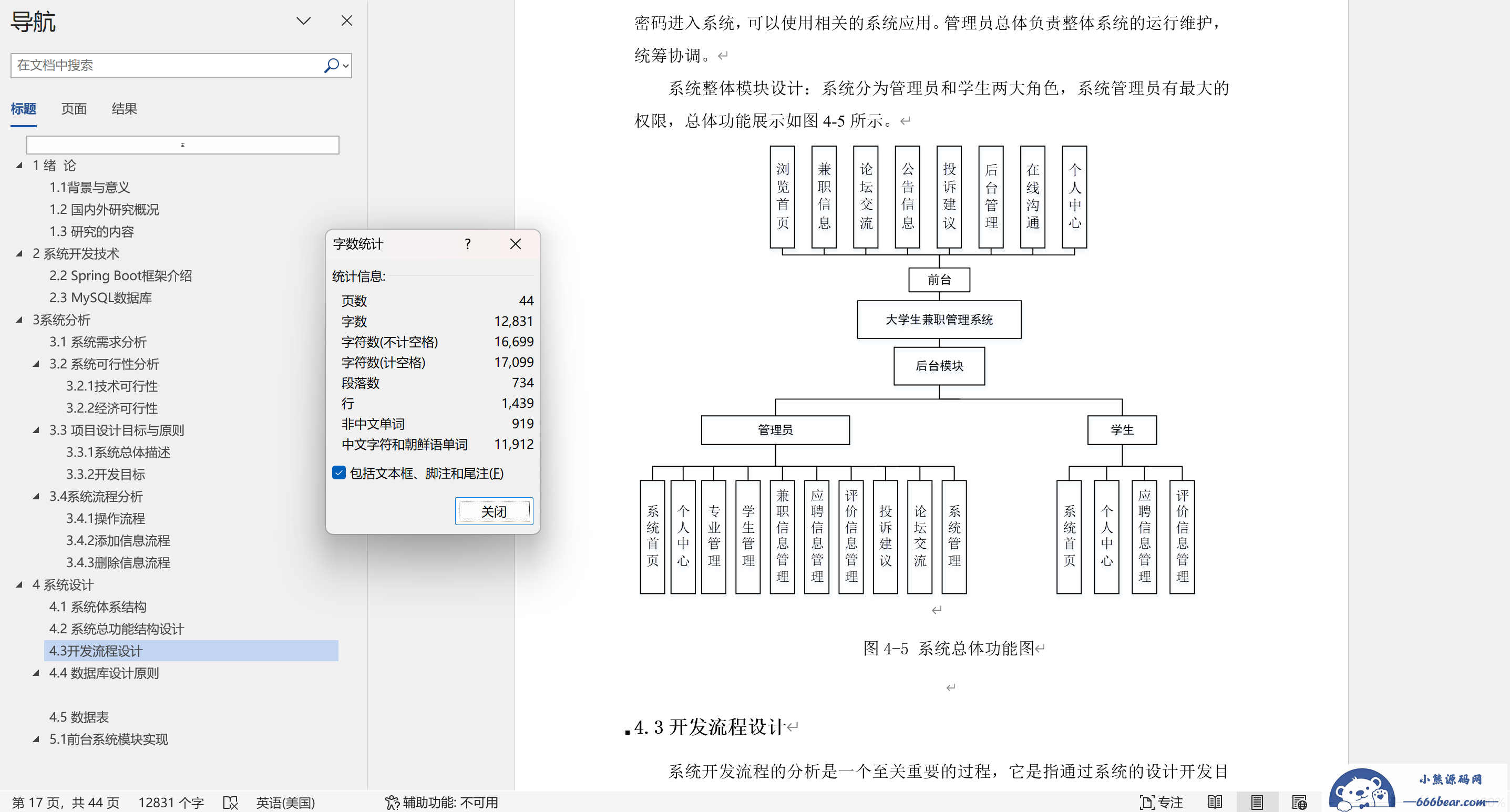Collapse the 2 系统开发技术 heading

pos(19,254)
